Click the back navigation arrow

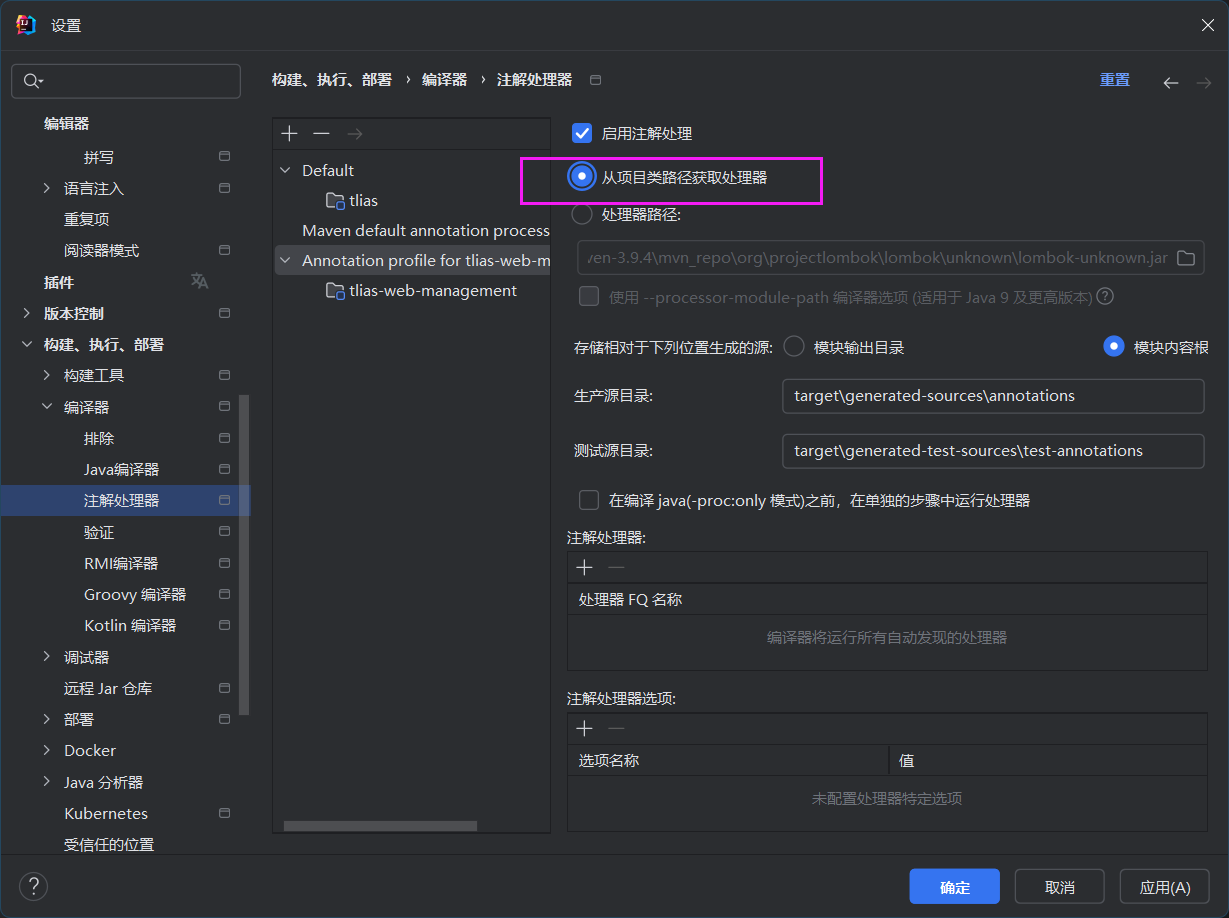(x=1170, y=83)
